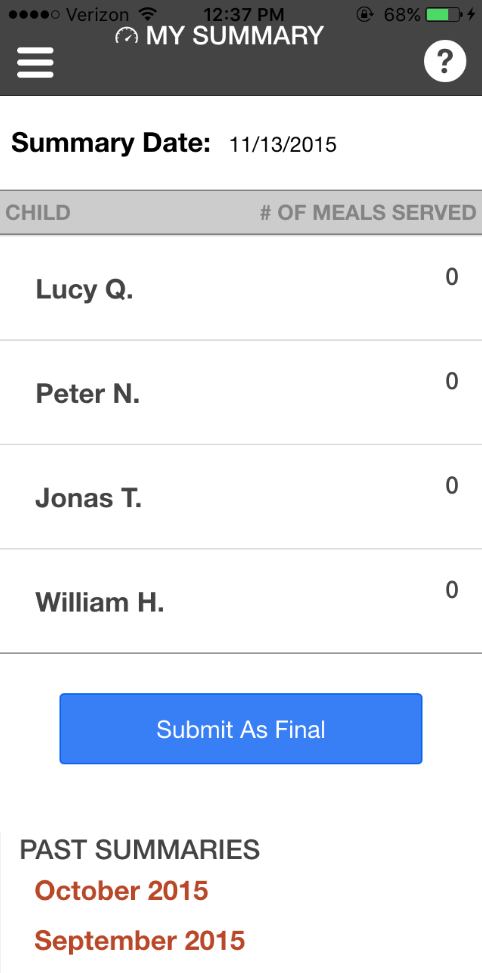Tap the # OF MEALS SERVED header
Viewport: 482px width, 973px height.
[368, 213]
